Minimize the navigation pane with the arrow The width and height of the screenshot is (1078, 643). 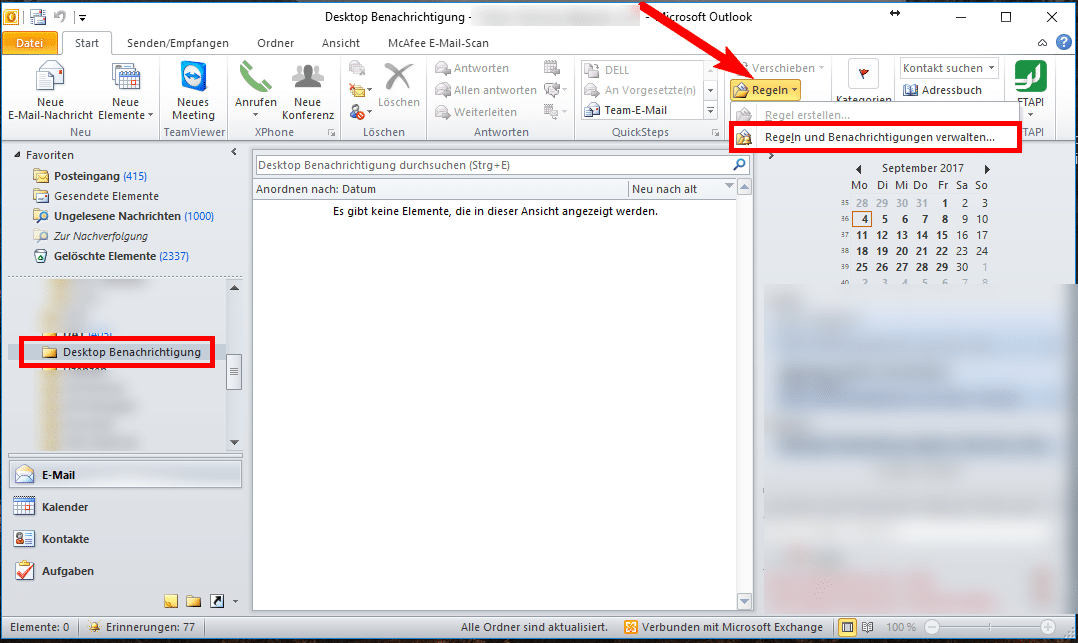(234, 152)
